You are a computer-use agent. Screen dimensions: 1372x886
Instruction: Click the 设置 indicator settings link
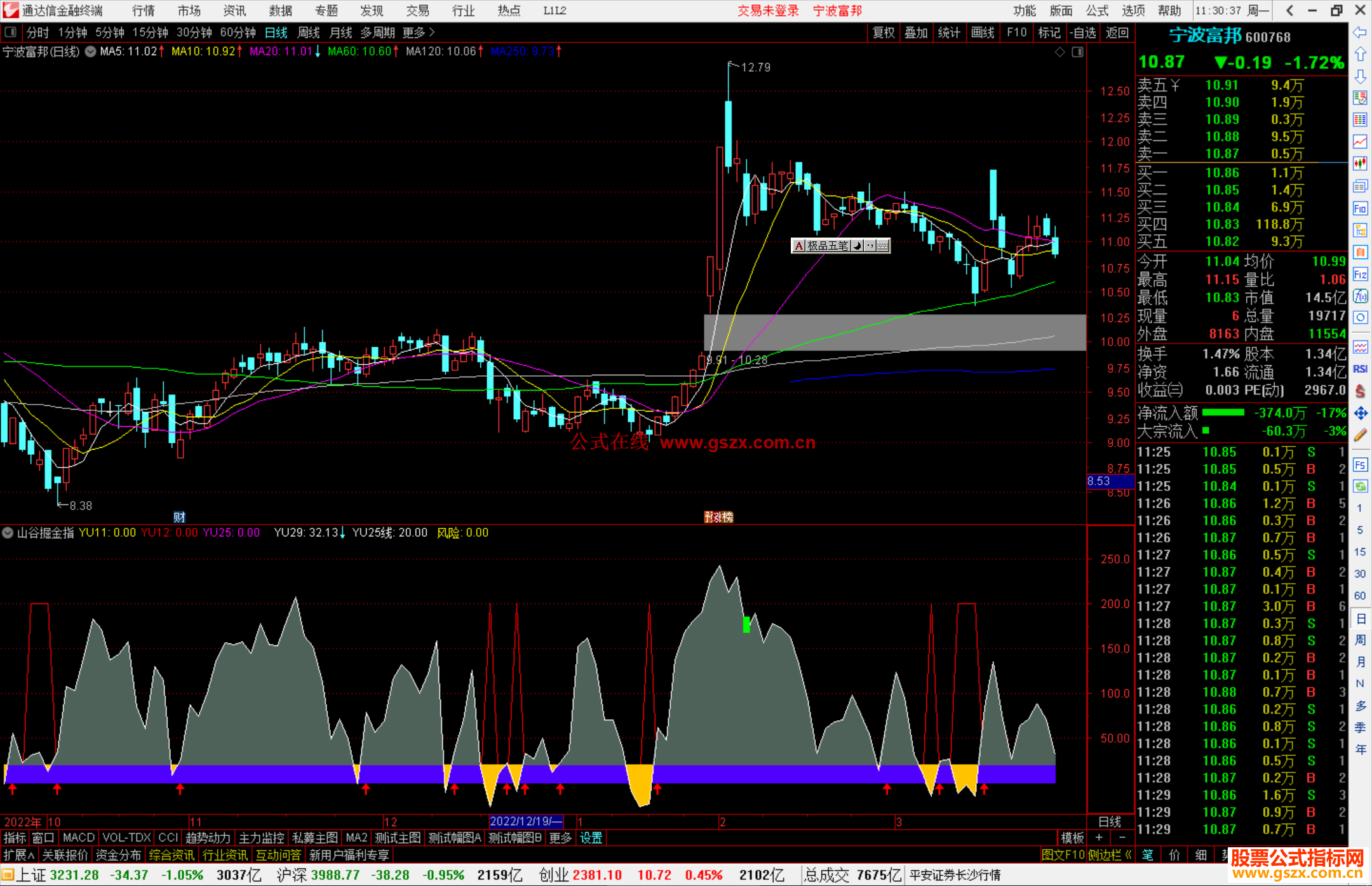pyautogui.click(x=591, y=838)
